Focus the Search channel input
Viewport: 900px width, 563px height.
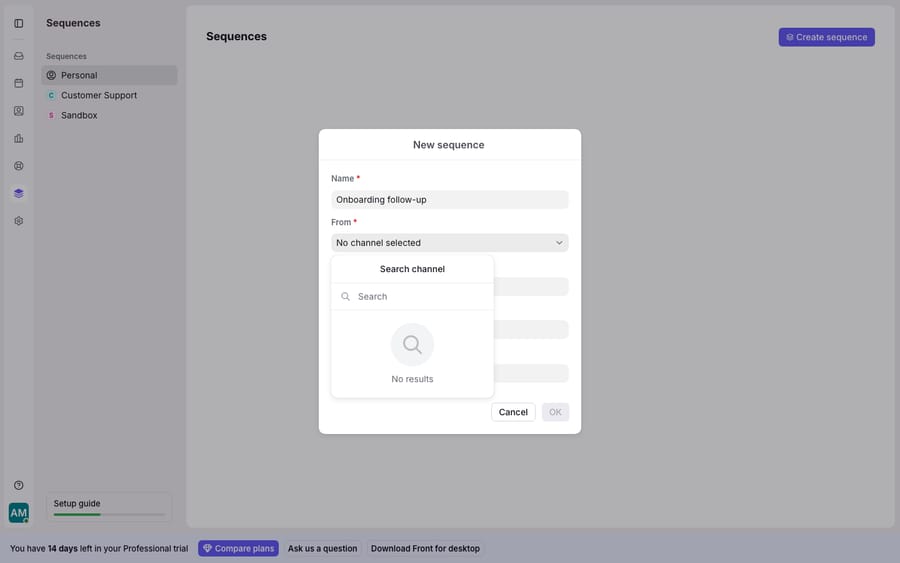pyautogui.click(x=412, y=297)
